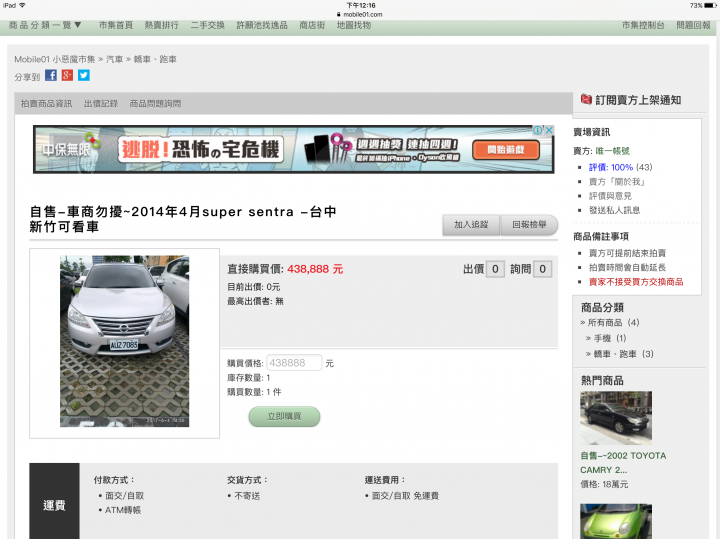This screenshot has height=539, width=720.
Task: Open 問題回報 in top bar
Action: click(x=693, y=25)
